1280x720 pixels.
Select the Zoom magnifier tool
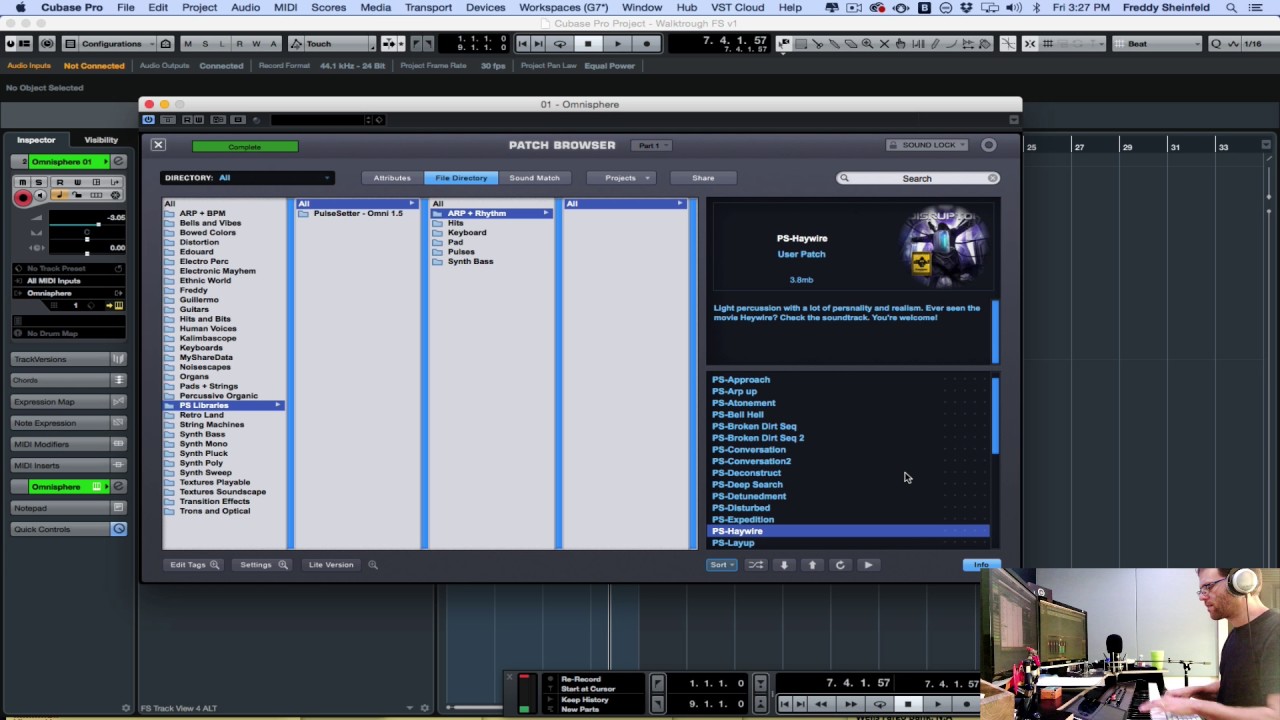[867, 44]
